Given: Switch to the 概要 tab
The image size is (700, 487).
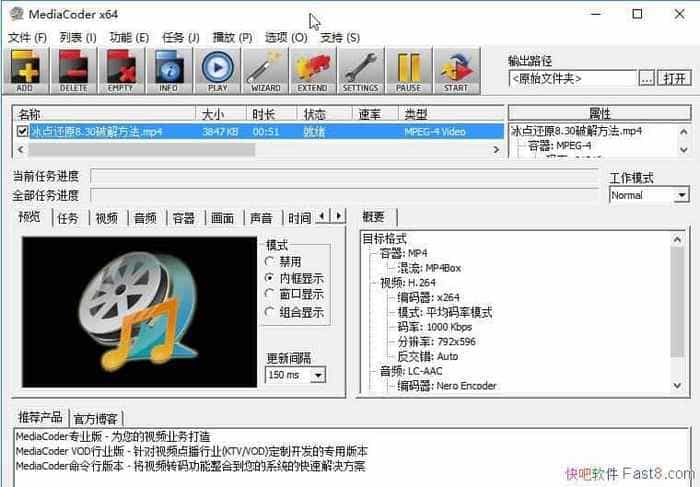Looking at the screenshot, I should [x=373, y=217].
